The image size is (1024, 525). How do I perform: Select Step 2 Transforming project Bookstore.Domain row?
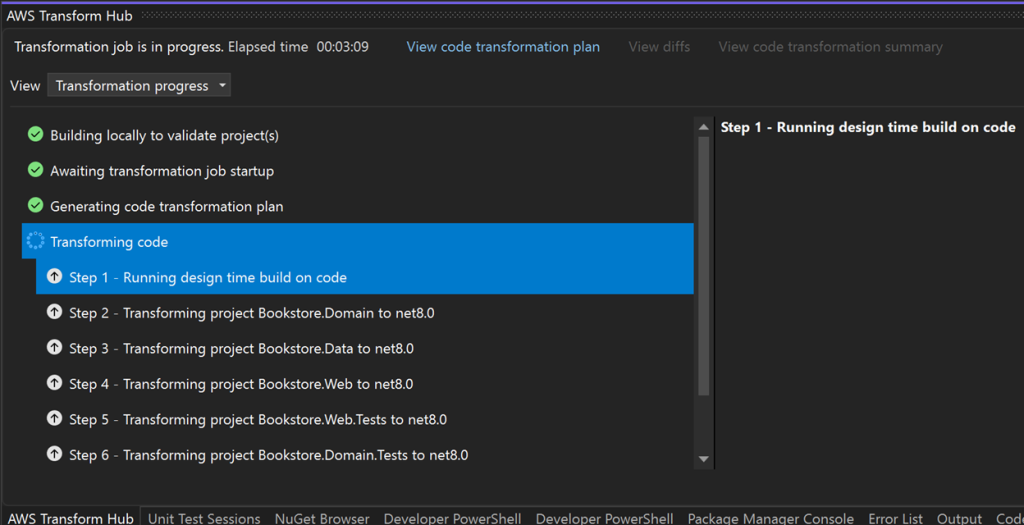pos(365,312)
